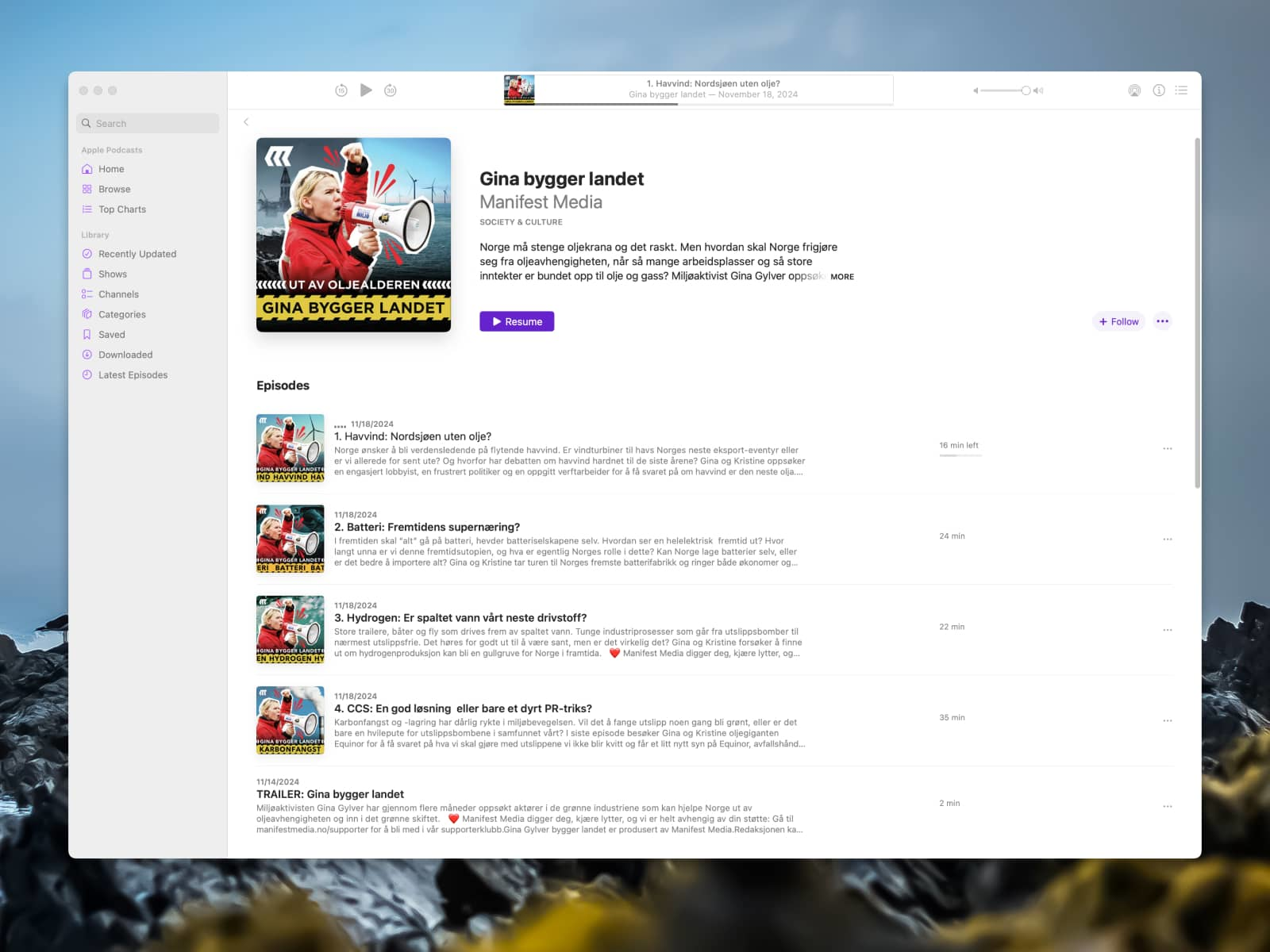This screenshot has width=1270, height=952.
Task: Click the Home sidebar icon
Action: [x=87, y=169]
